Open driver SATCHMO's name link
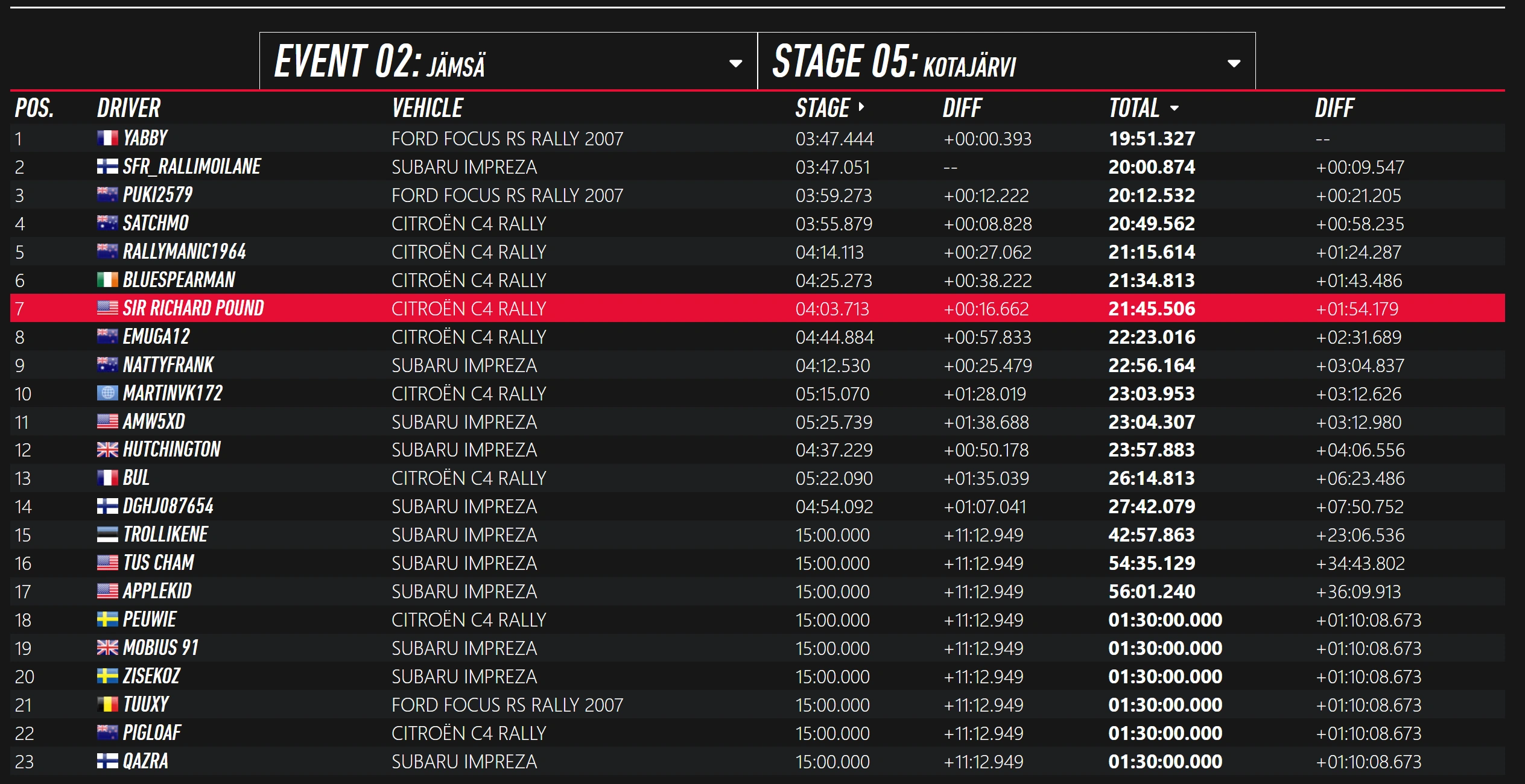Screen dimensions: 1525x784 pyautogui.click(x=156, y=223)
